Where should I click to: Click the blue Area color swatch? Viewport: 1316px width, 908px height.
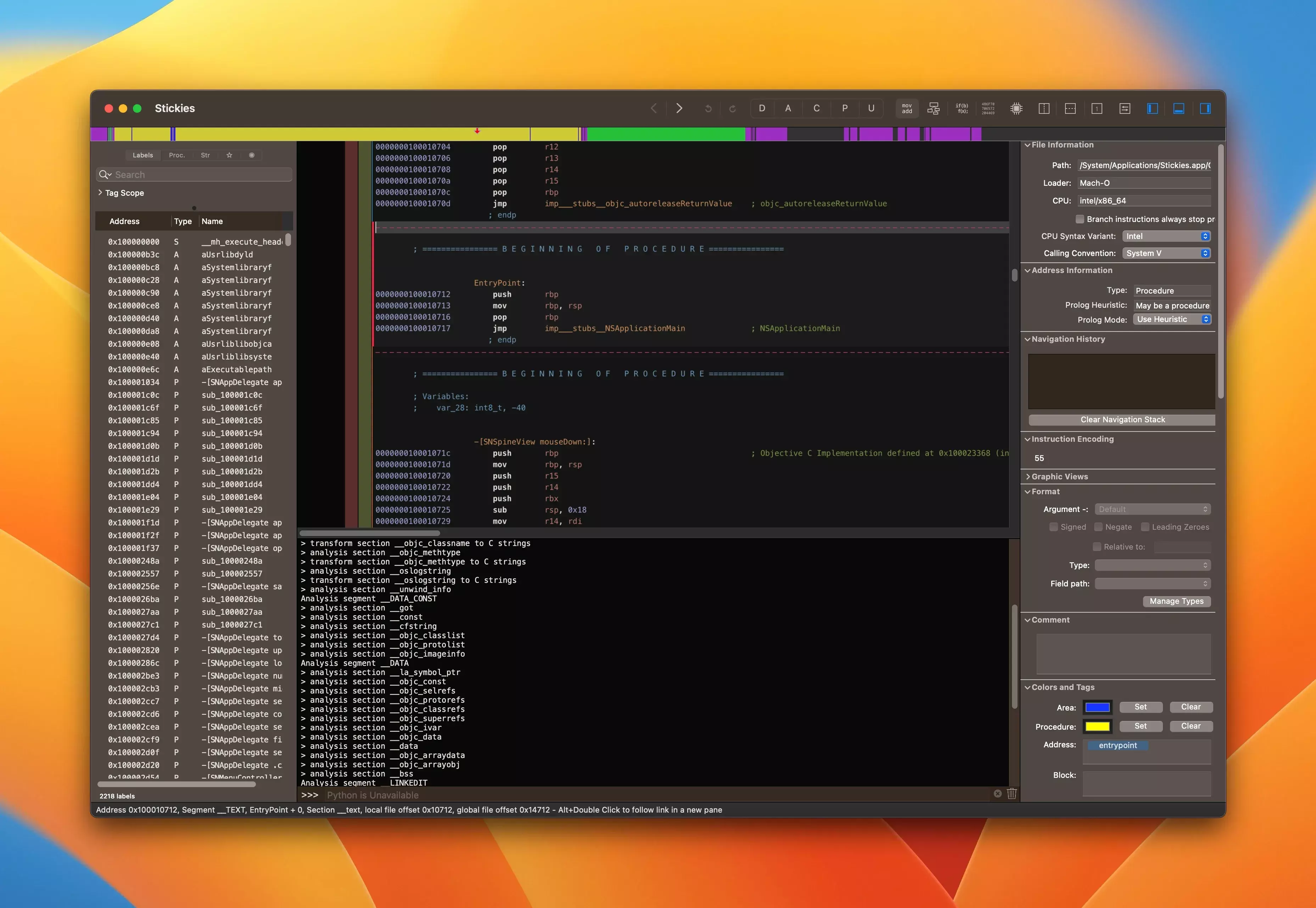1097,707
